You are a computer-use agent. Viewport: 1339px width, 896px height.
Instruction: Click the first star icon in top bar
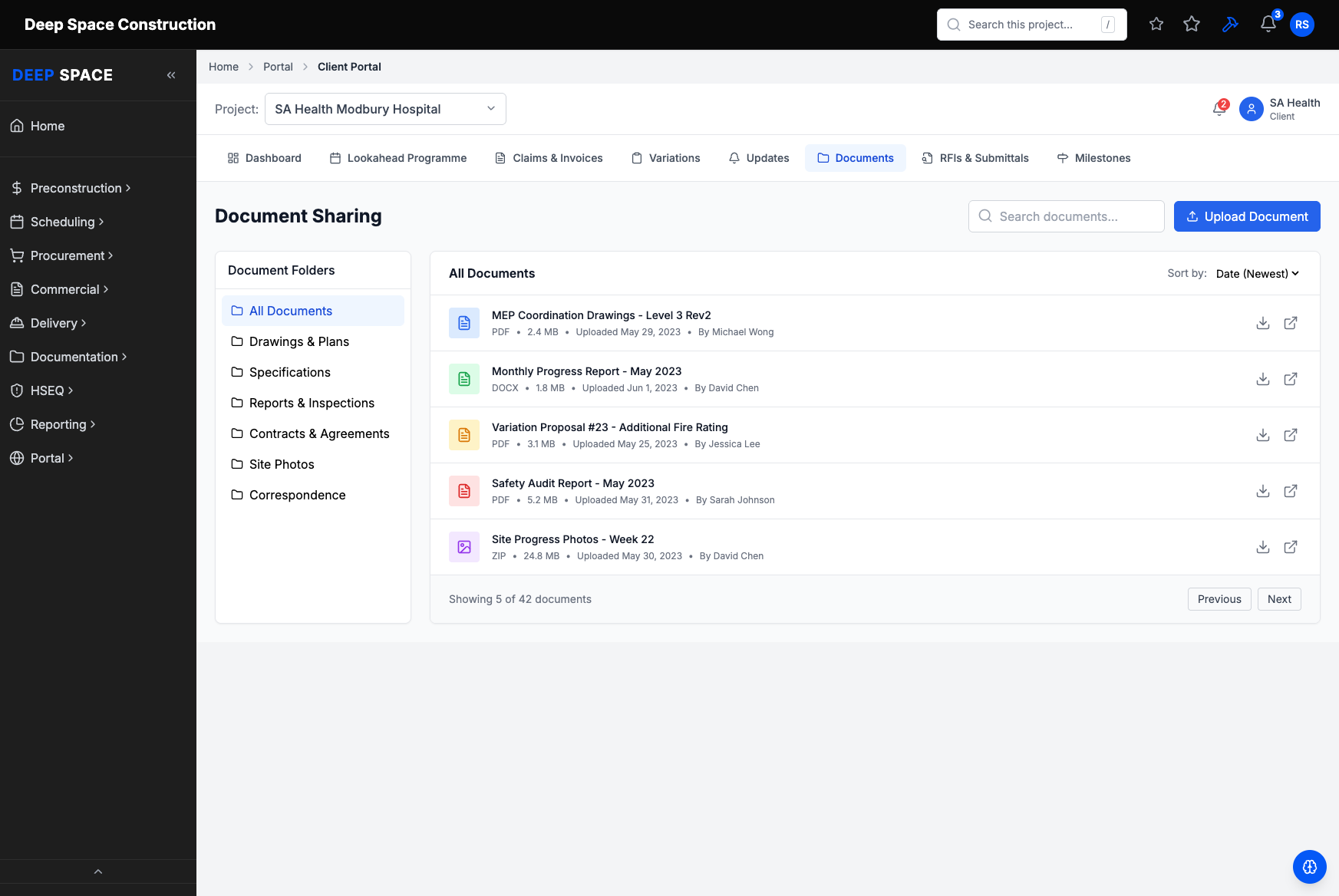[x=1156, y=25]
